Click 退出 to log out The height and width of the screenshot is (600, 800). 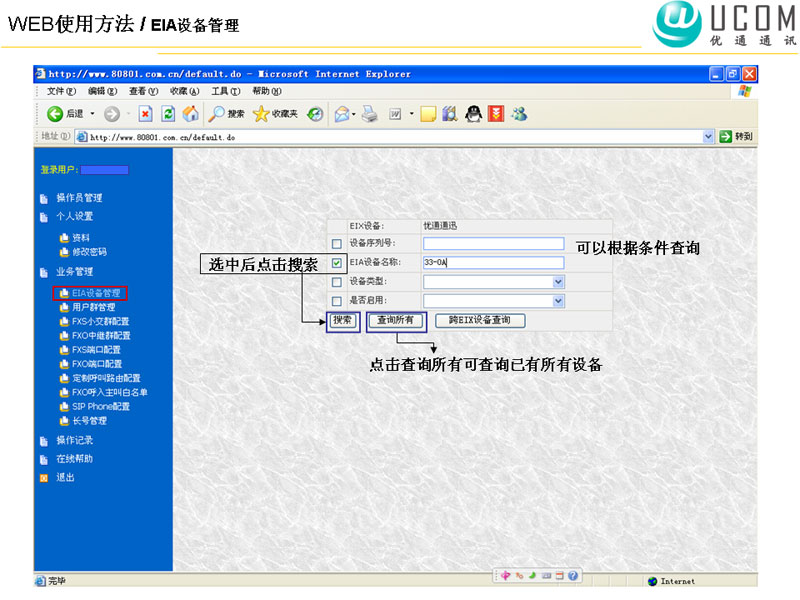click(65, 478)
